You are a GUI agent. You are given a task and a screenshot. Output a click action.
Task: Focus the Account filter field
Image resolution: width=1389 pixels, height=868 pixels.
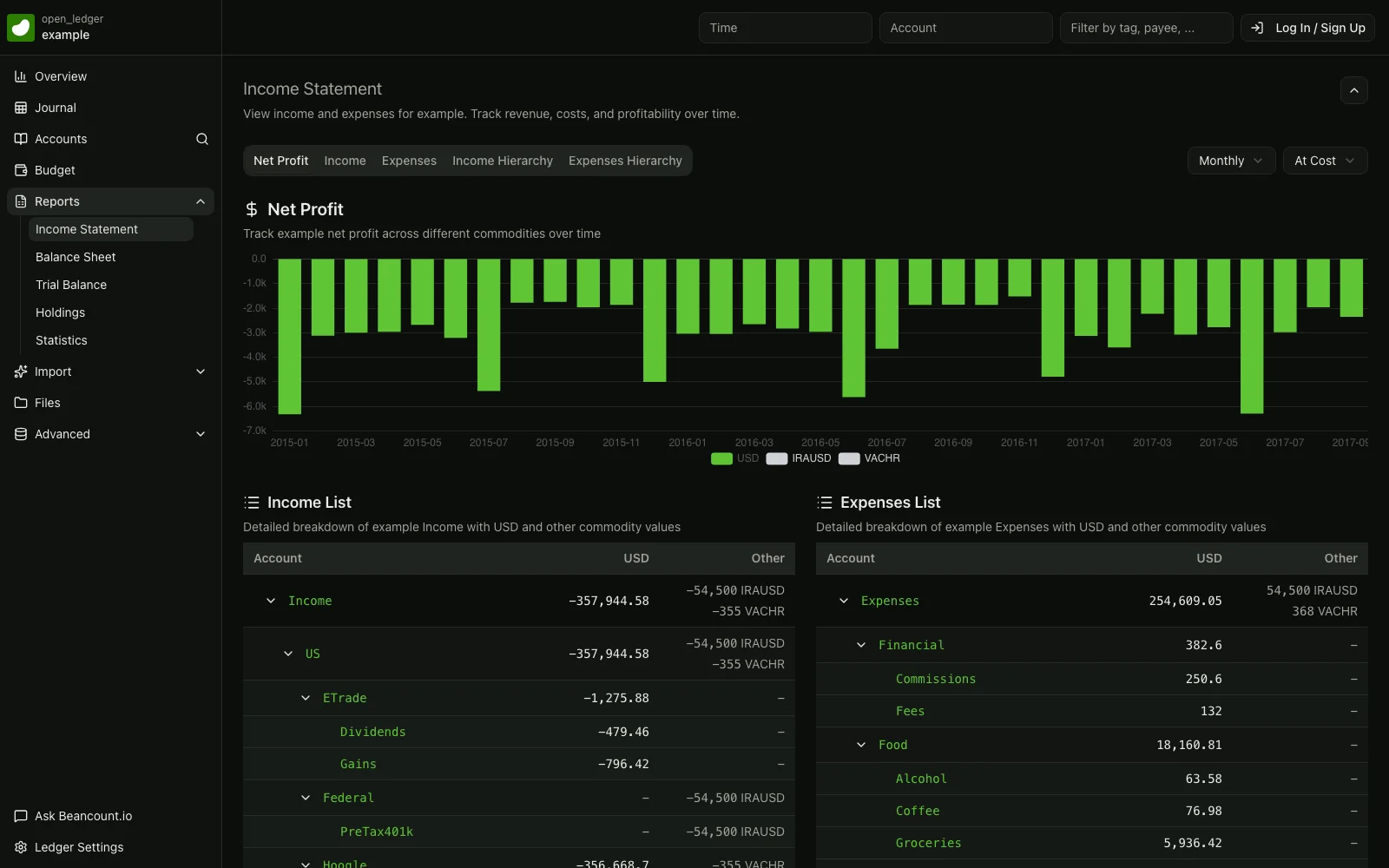point(965,28)
